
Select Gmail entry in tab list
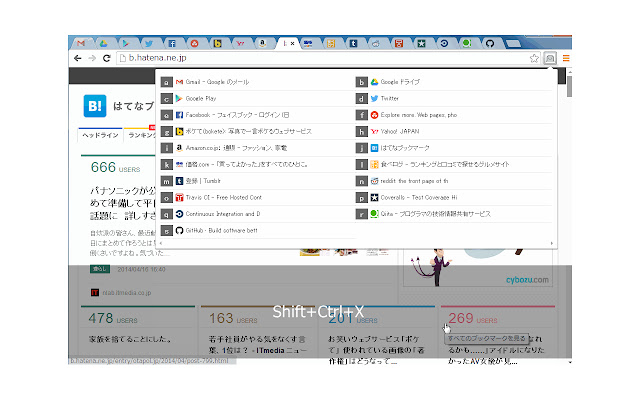coord(258,82)
